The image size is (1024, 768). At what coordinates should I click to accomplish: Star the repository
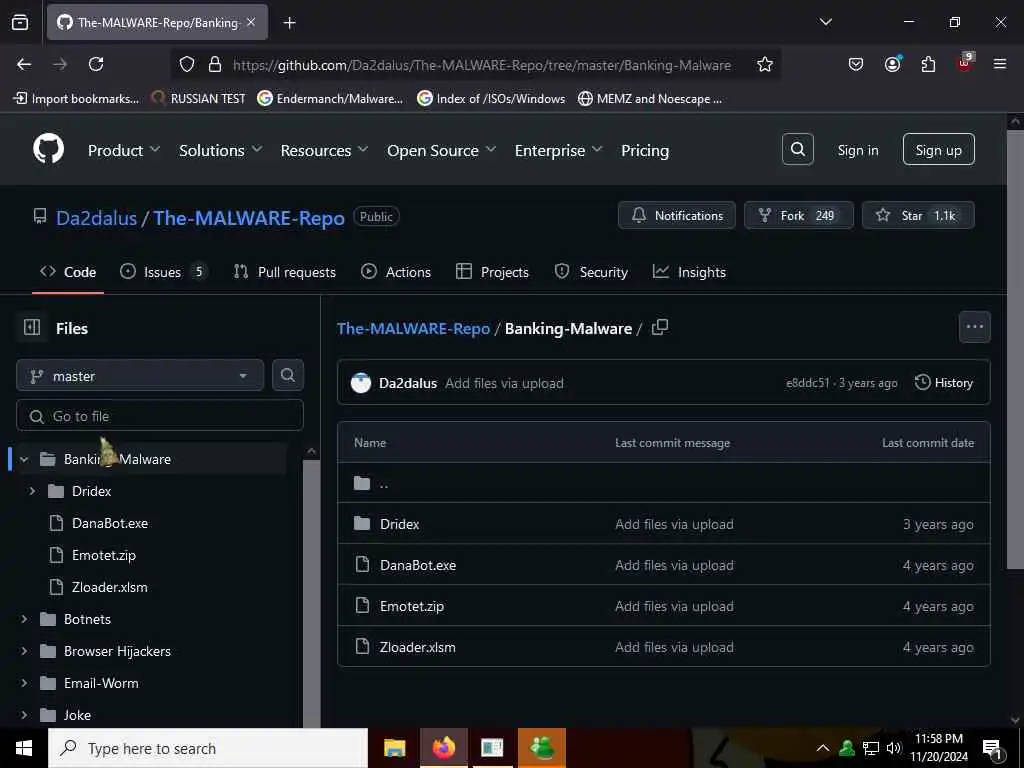(x=918, y=215)
